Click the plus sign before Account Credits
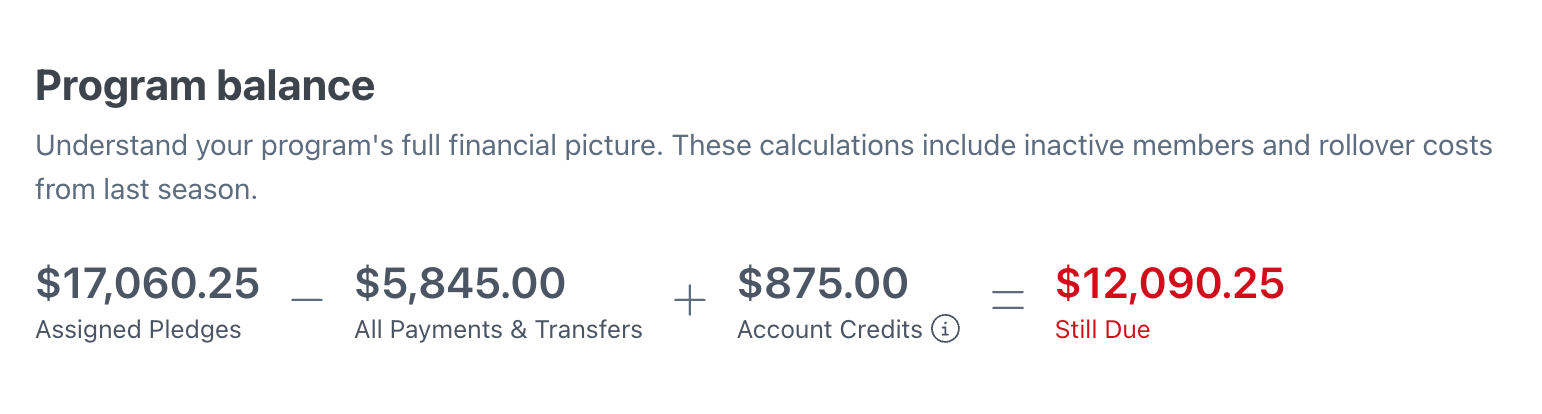Screen dimensions: 1542x414 coord(690,301)
